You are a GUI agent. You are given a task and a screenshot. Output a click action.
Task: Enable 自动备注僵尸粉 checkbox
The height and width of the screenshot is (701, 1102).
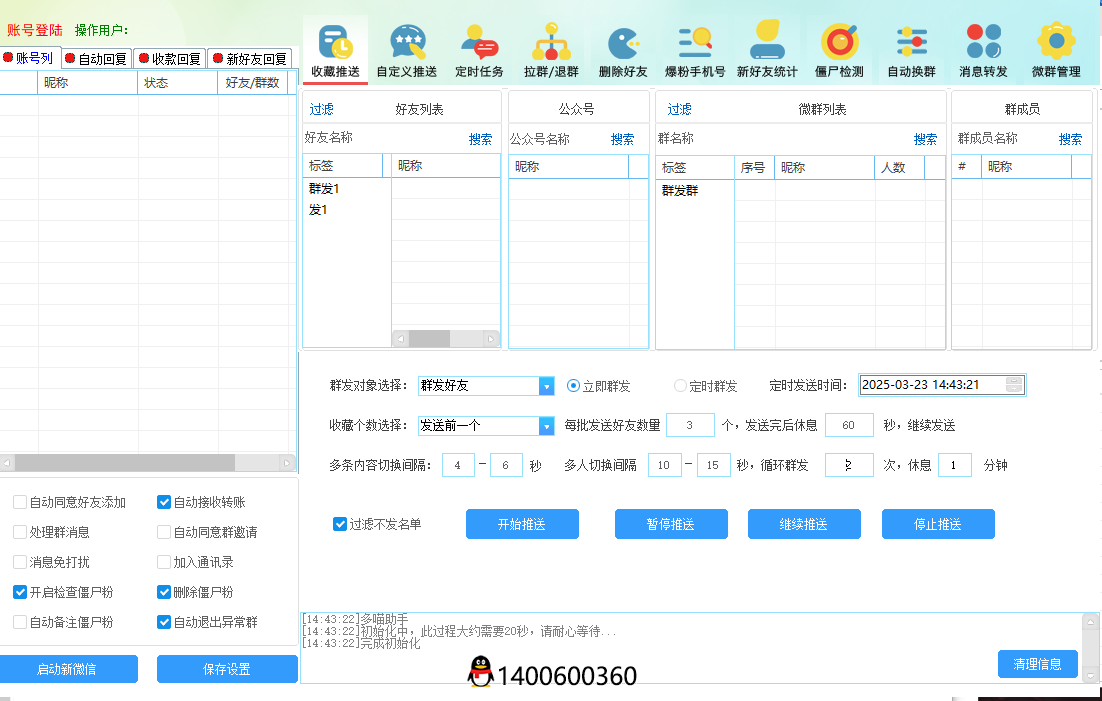pos(20,622)
